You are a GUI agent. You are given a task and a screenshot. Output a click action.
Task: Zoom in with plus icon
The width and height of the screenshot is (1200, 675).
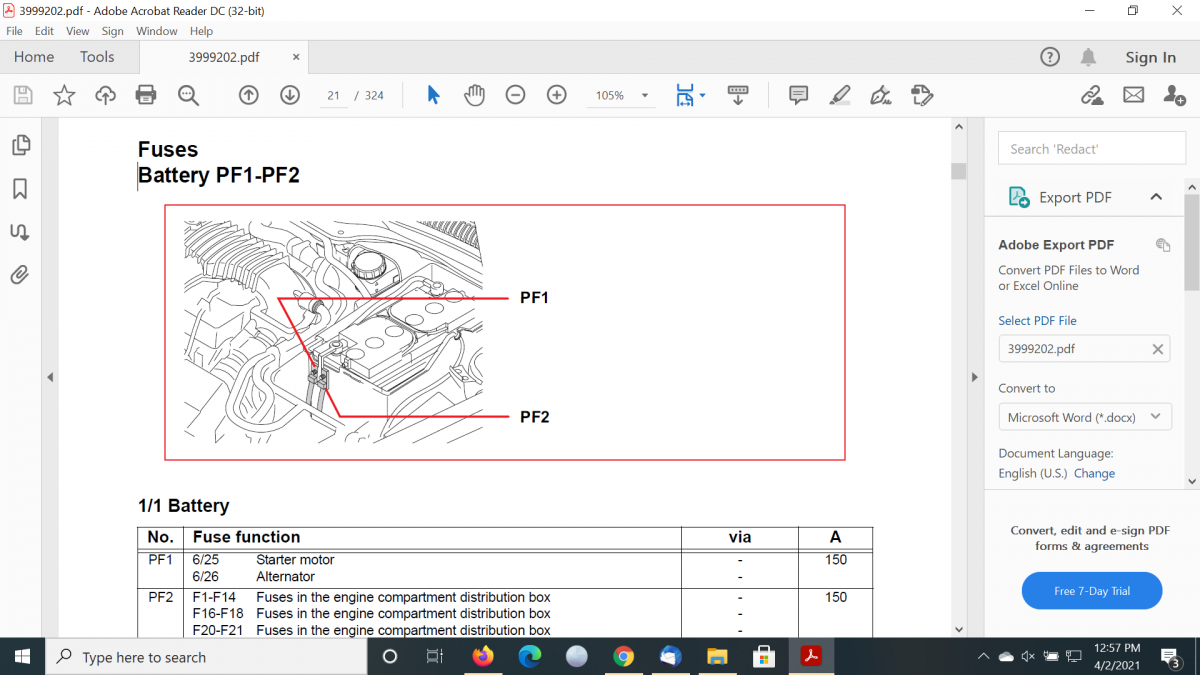(557, 95)
